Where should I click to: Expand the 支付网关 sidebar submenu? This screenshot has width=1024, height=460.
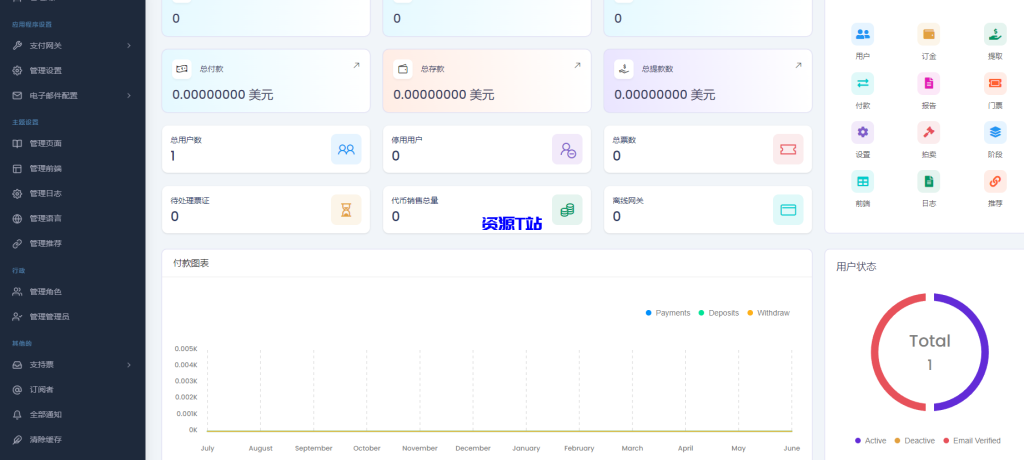72,46
